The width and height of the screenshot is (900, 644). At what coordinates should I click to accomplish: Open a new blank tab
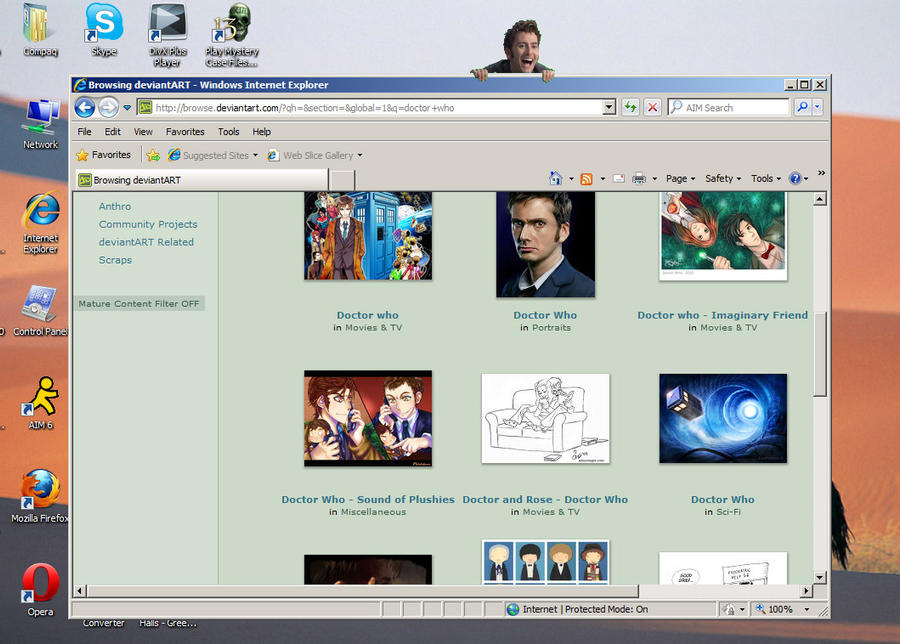point(343,180)
